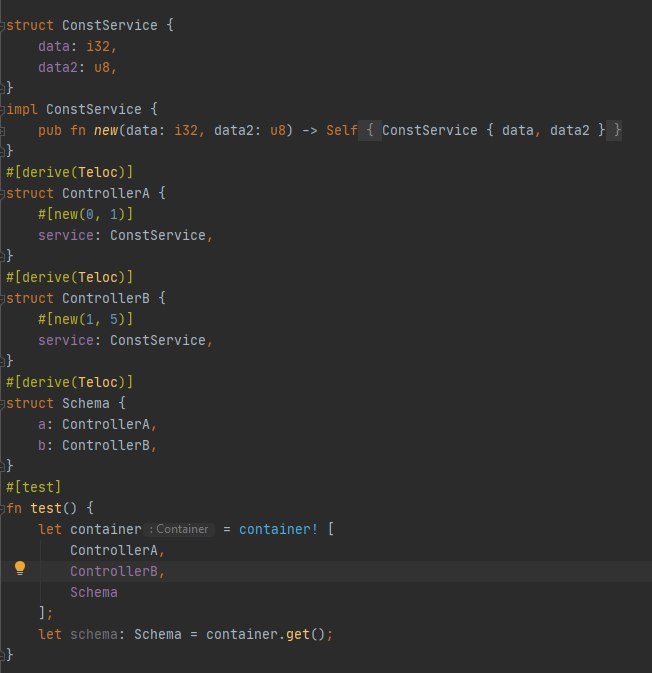
Task: Expand the pub fn new gutter fold marker
Action: [x=2, y=130]
